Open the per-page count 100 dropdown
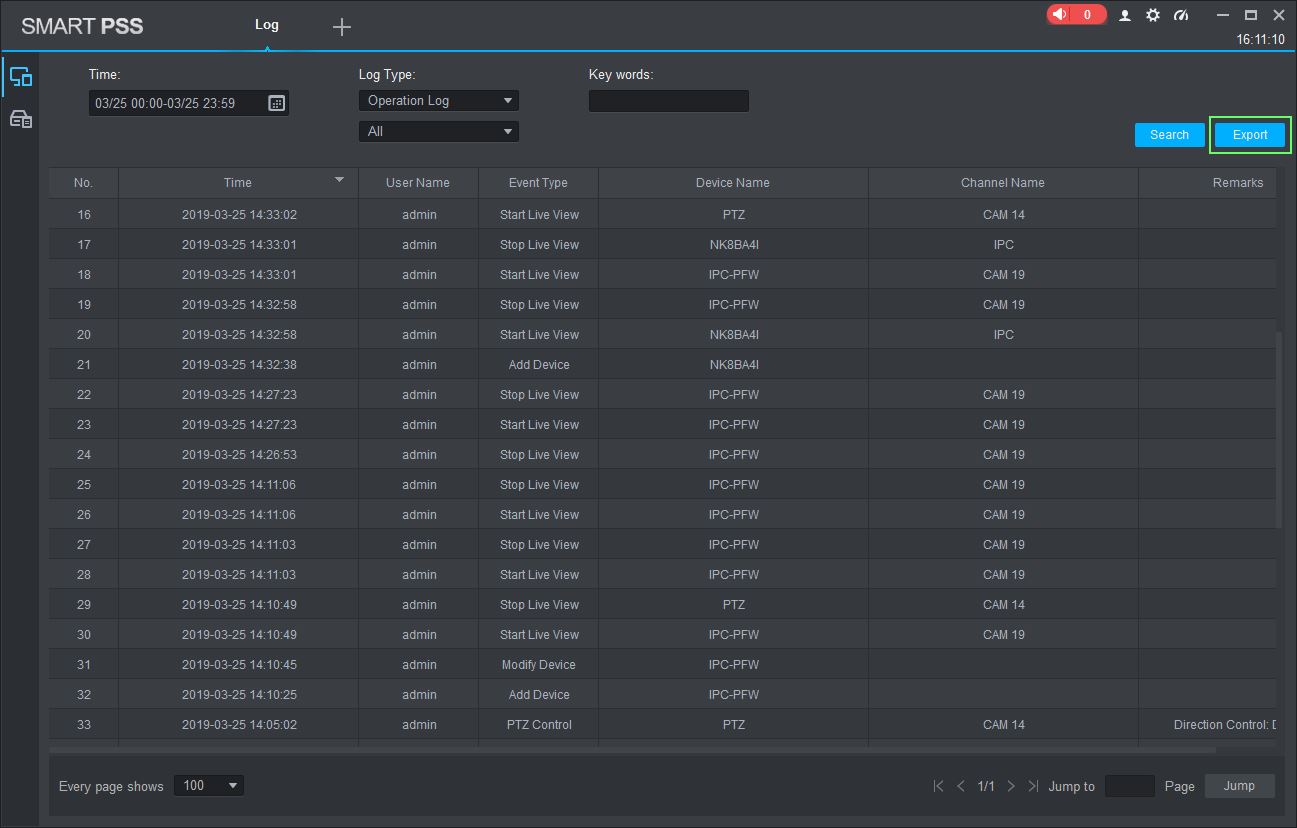 208,785
